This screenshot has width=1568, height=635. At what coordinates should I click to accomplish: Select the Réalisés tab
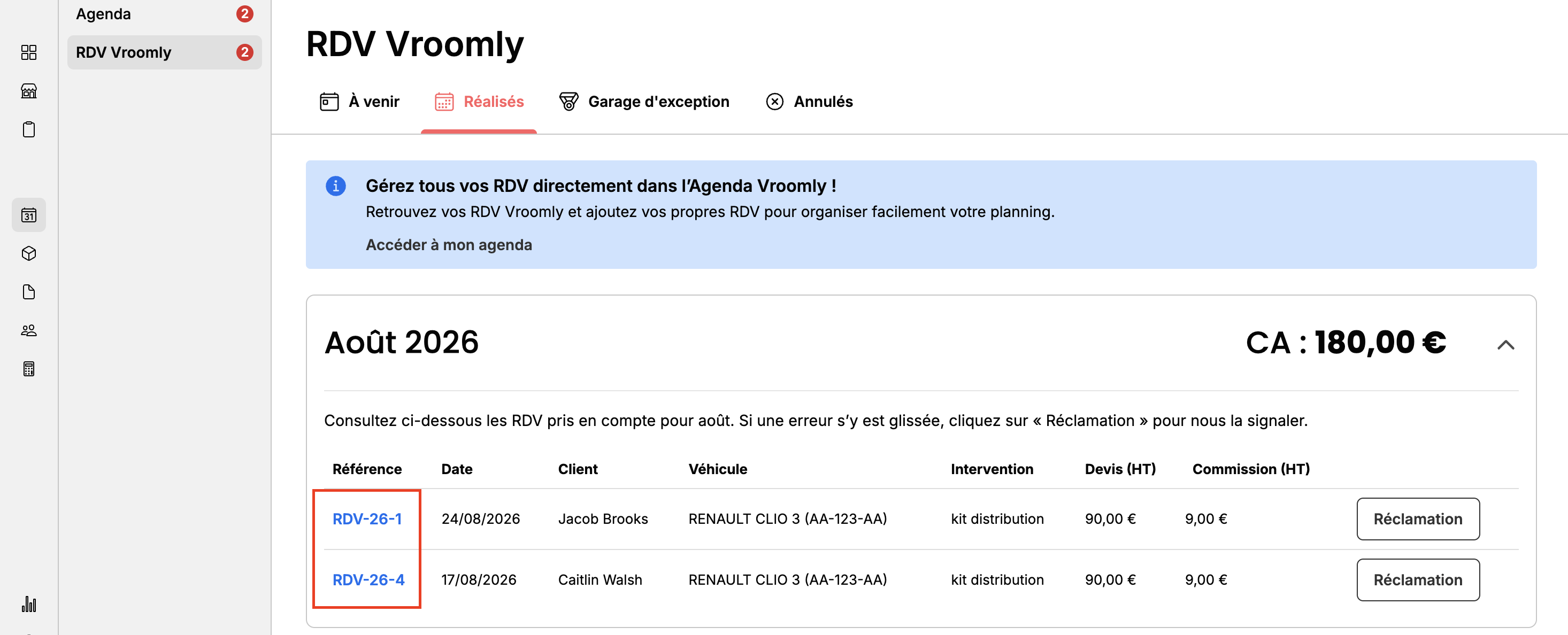(x=479, y=102)
